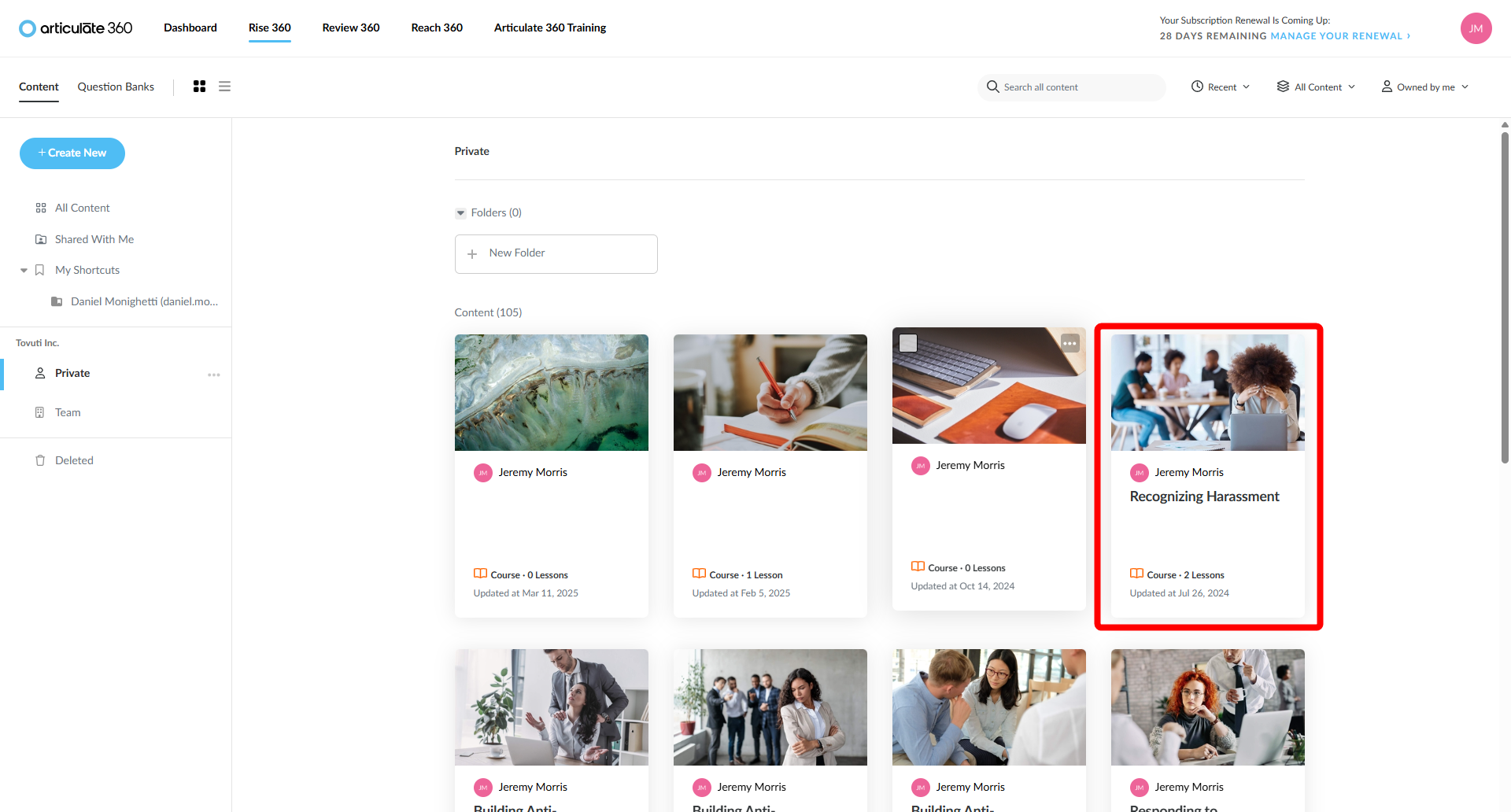Screen dimensions: 1511x812
Task: Open the Deleted items
Action: coord(74,460)
